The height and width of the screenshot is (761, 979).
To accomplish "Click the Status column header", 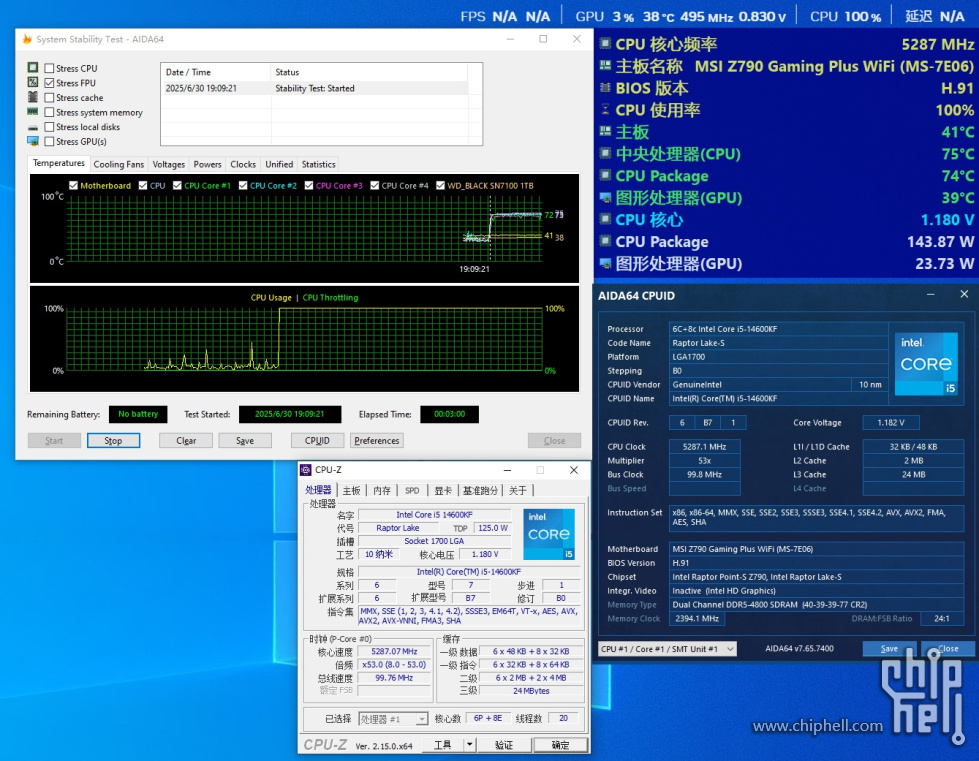I will [x=369, y=72].
